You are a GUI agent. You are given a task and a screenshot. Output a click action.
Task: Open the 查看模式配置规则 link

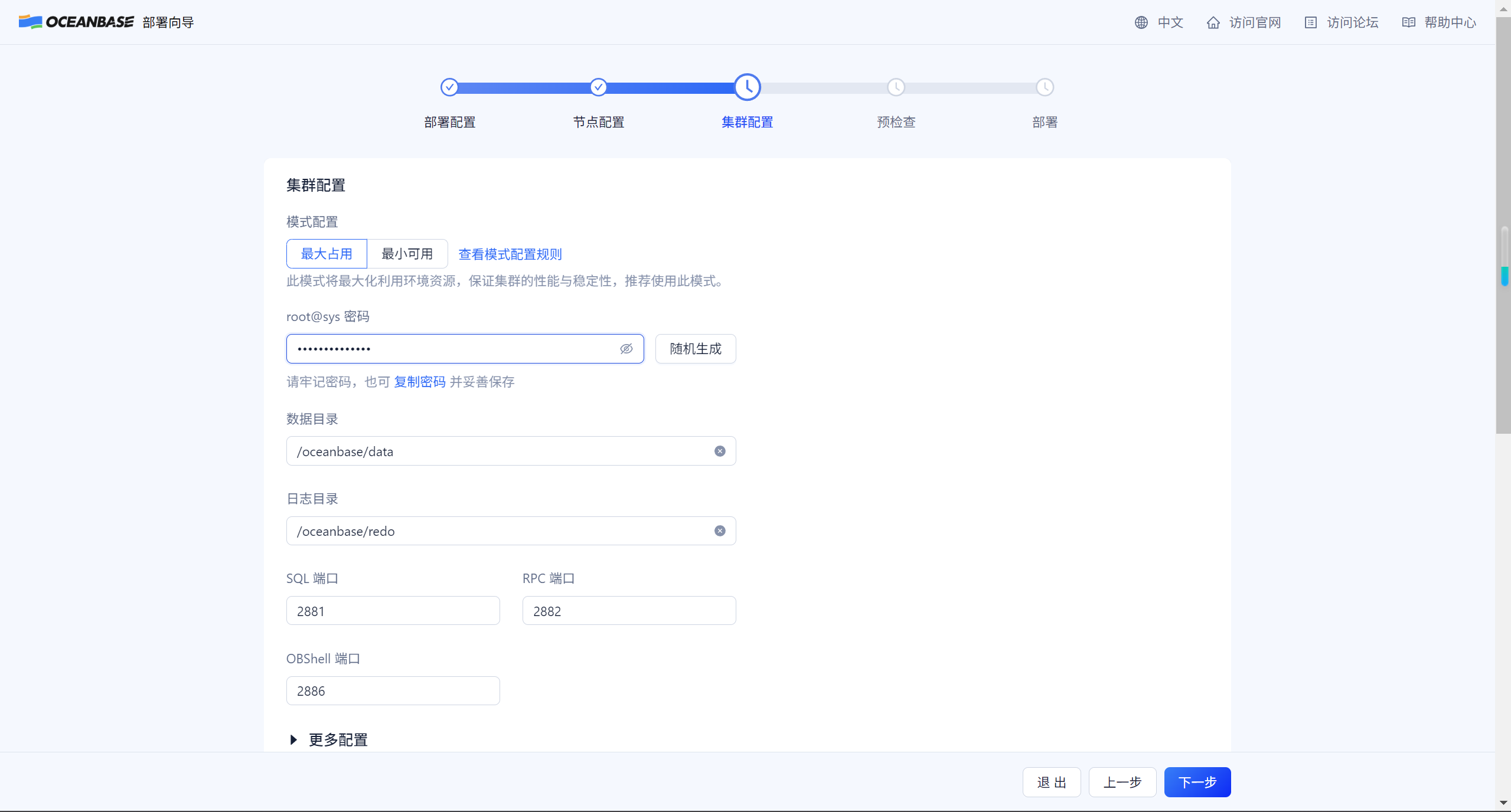click(x=510, y=254)
